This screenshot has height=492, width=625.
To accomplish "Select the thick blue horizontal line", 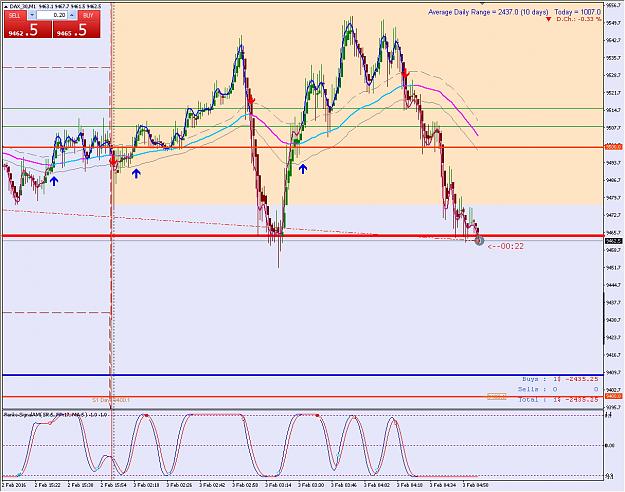I will pyautogui.click(x=303, y=375).
